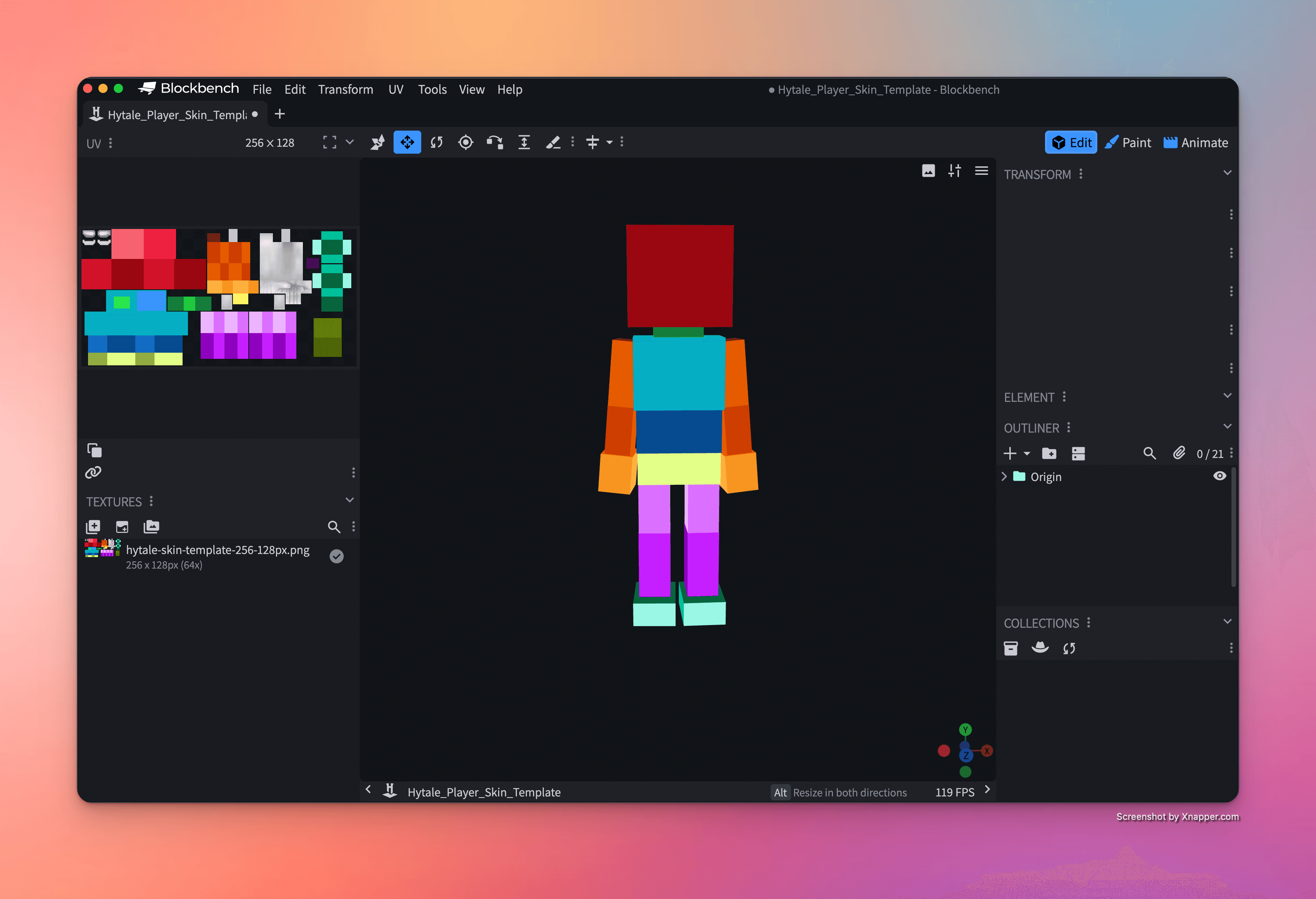Collapse the Collections panel
This screenshot has height=899, width=1316.
tap(1227, 622)
